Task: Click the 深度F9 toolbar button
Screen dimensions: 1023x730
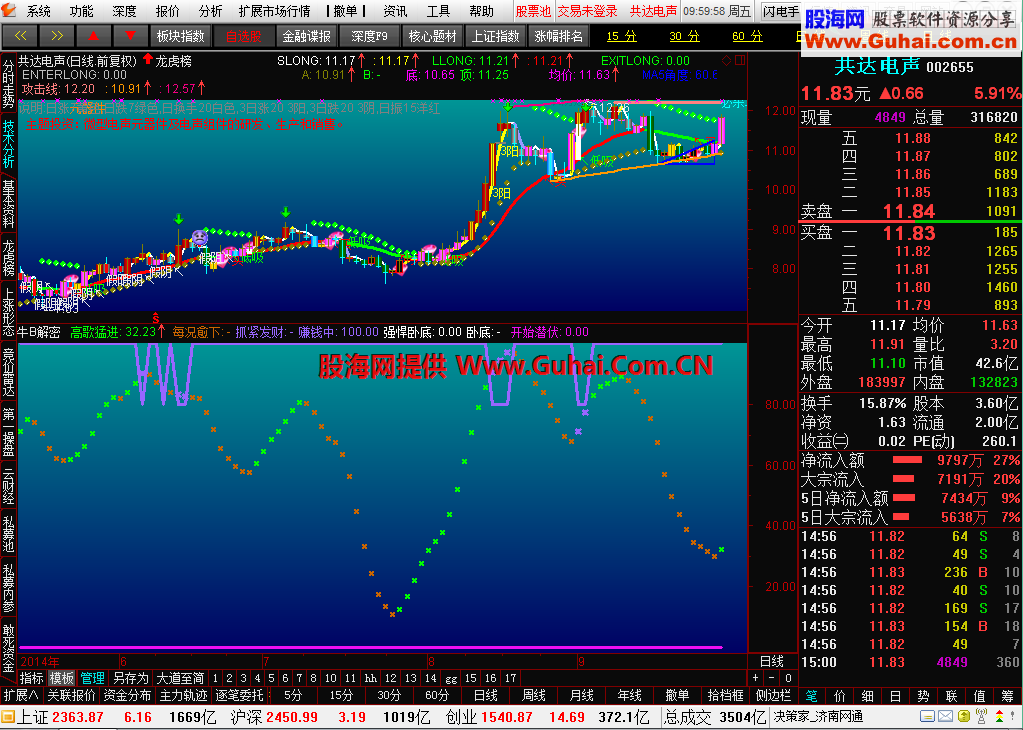Action: [x=369, y=36]
